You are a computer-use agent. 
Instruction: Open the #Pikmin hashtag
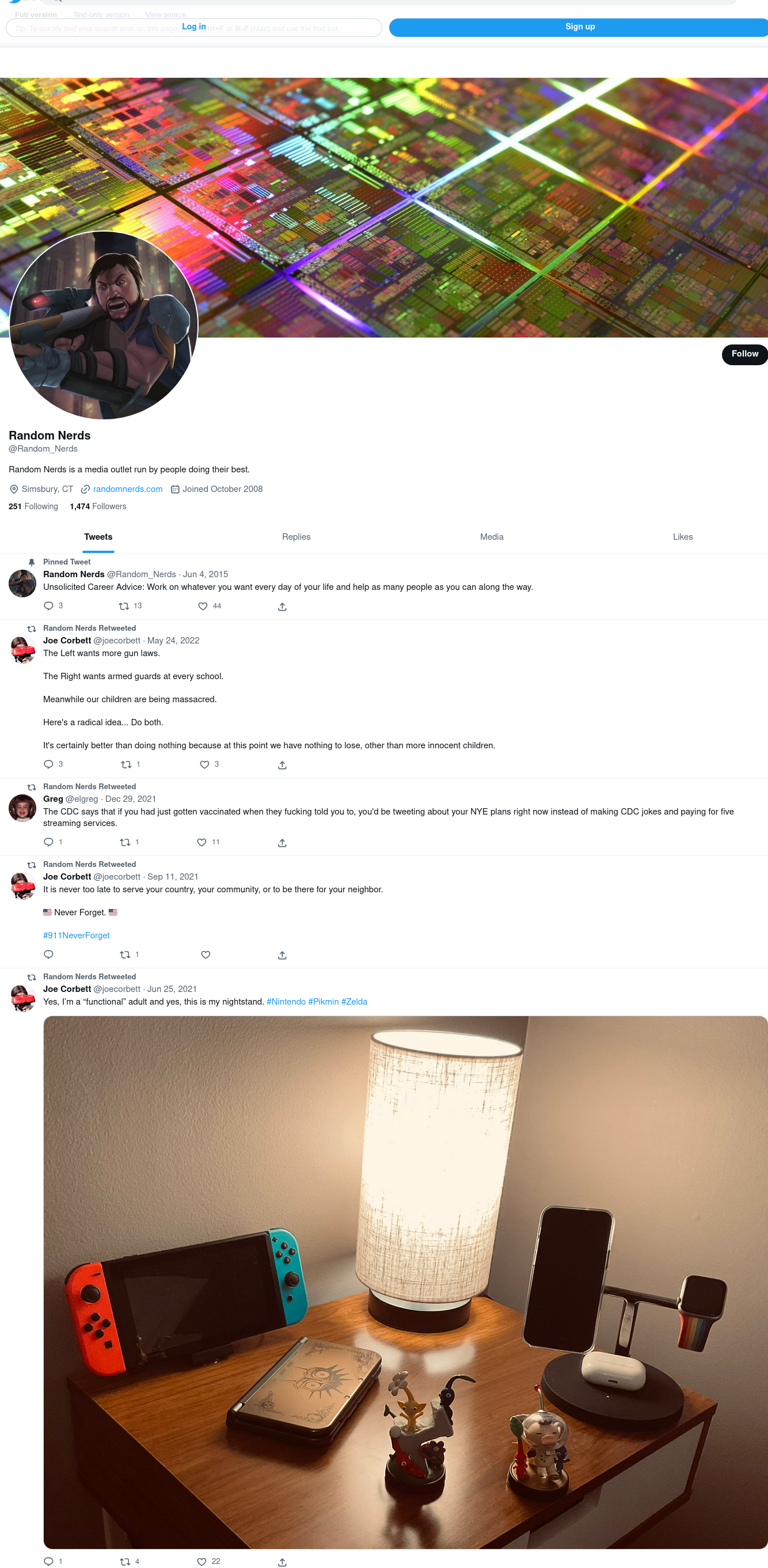coord(323,1001)
